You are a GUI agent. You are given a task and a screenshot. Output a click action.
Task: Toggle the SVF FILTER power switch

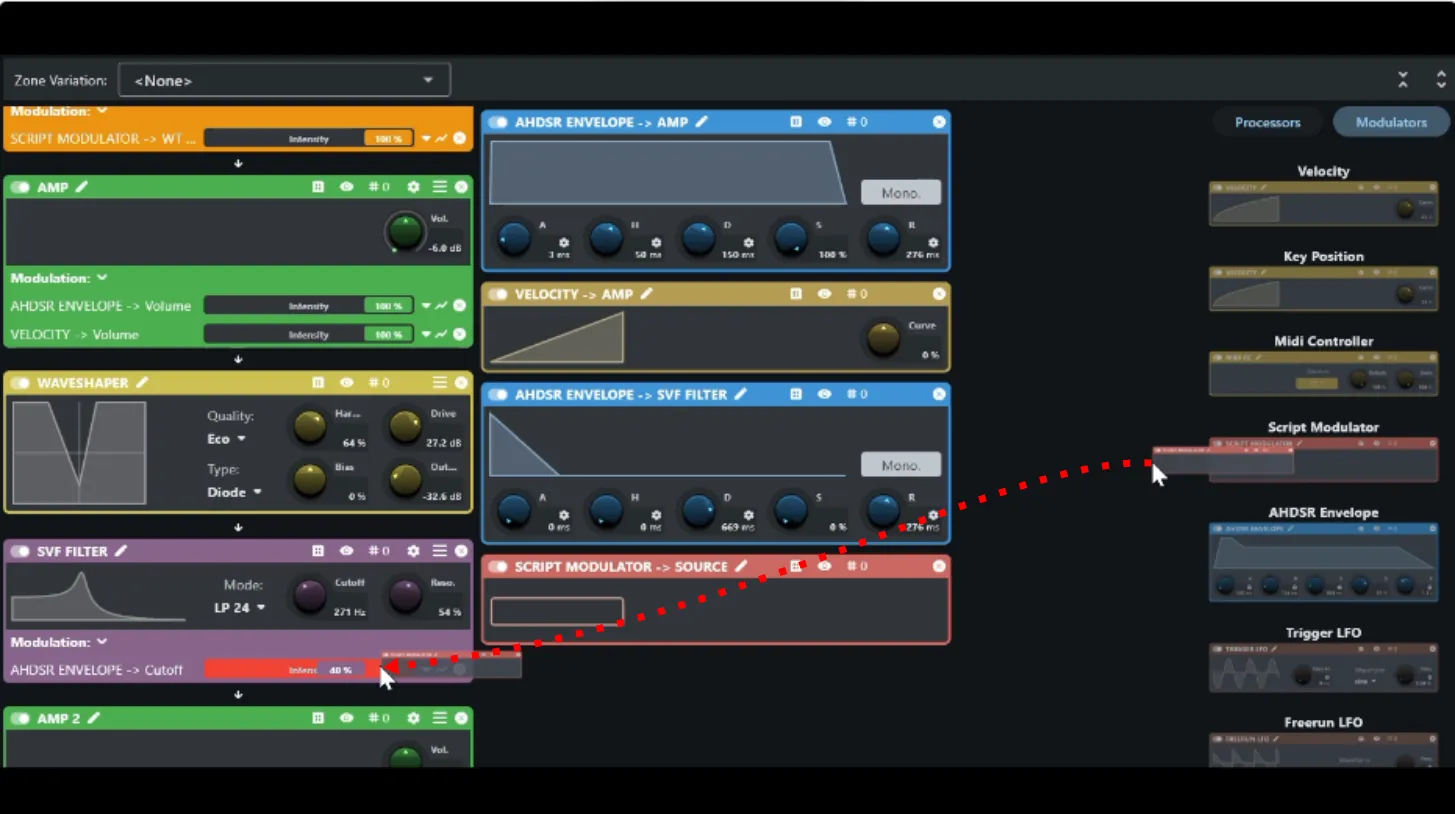point(20,551)
